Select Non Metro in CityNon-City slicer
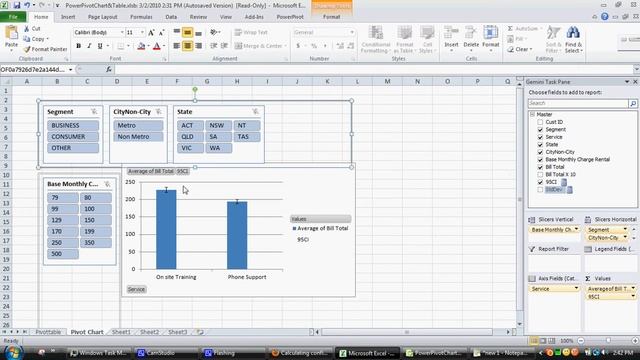Screen dimensions: 640x360 (x=138, y=137)
